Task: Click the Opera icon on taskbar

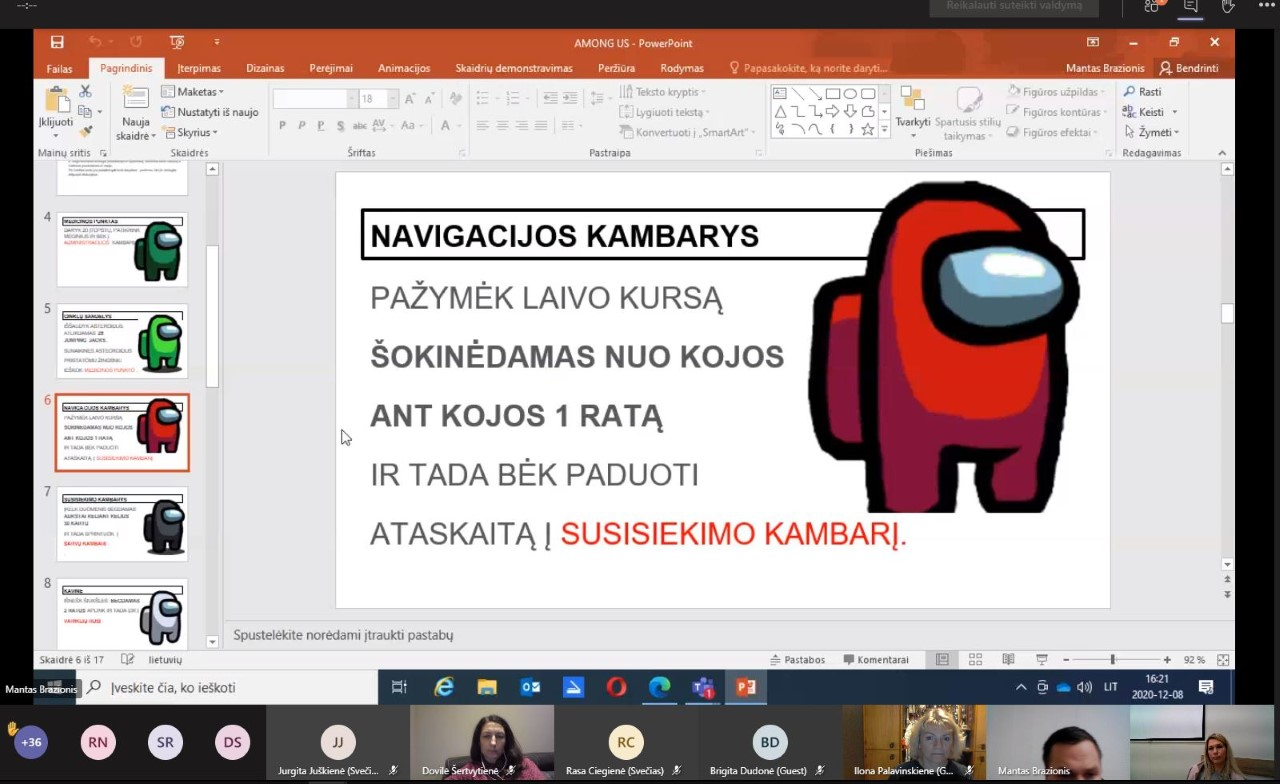Action: point(616,687)
